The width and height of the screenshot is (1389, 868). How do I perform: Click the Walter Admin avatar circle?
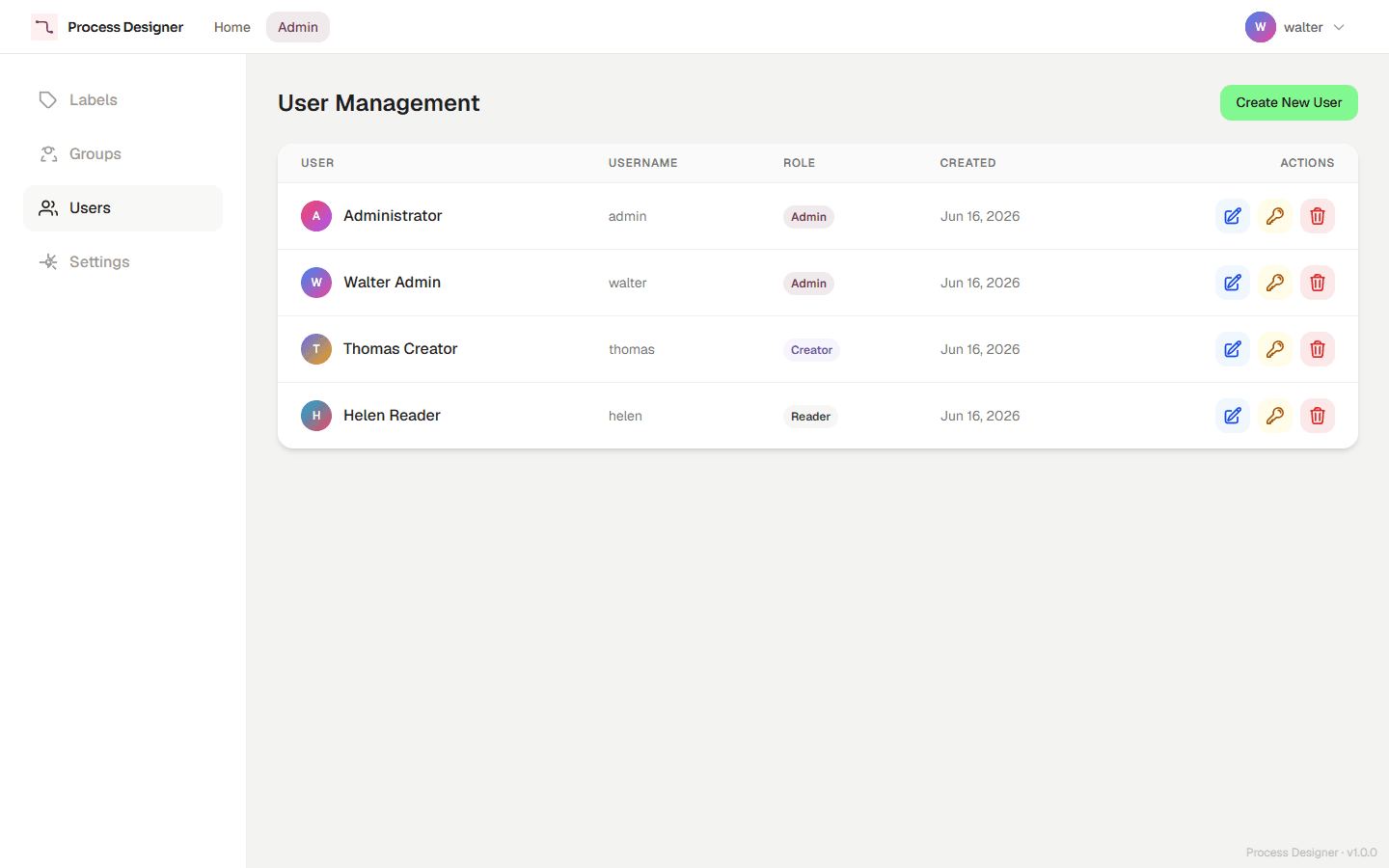click(x=316, y=283)
